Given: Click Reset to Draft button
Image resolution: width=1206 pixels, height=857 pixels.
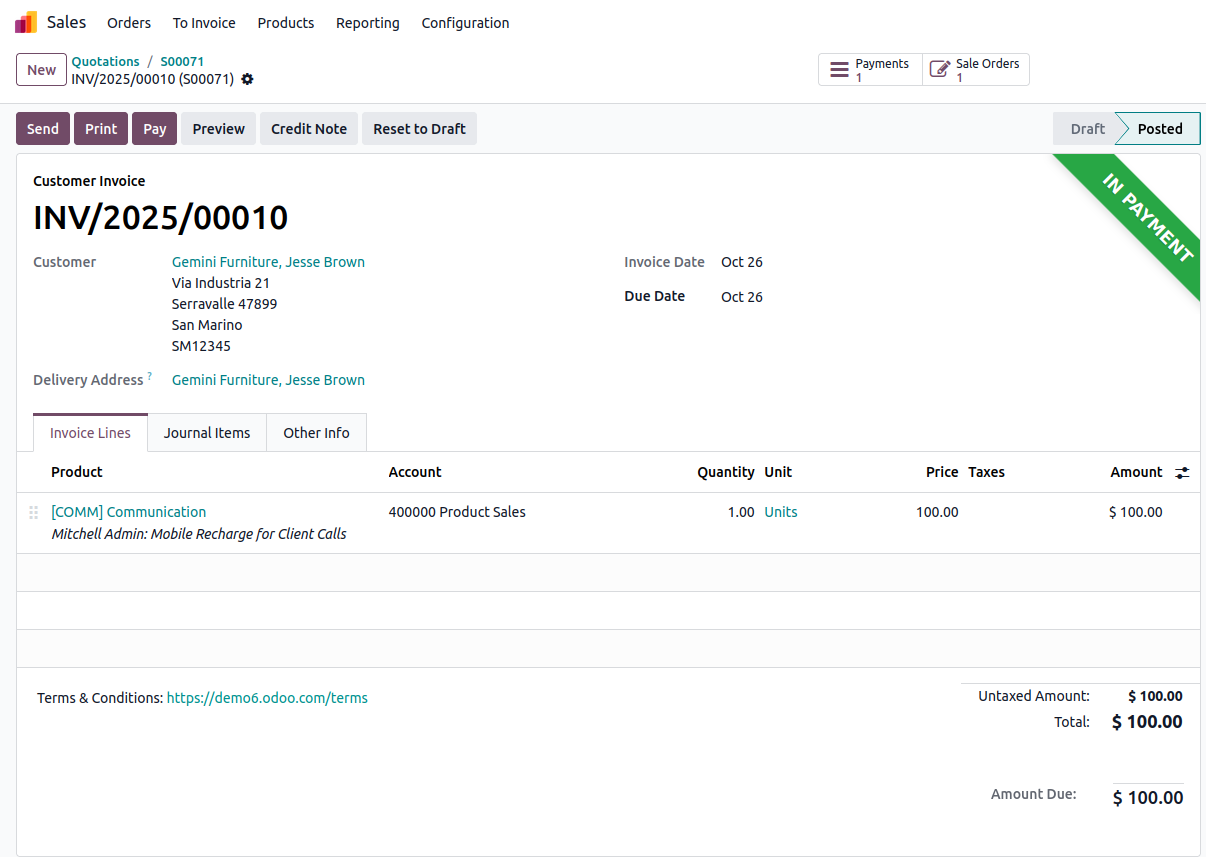Looking at the screenshot, I should click(419, 129).
